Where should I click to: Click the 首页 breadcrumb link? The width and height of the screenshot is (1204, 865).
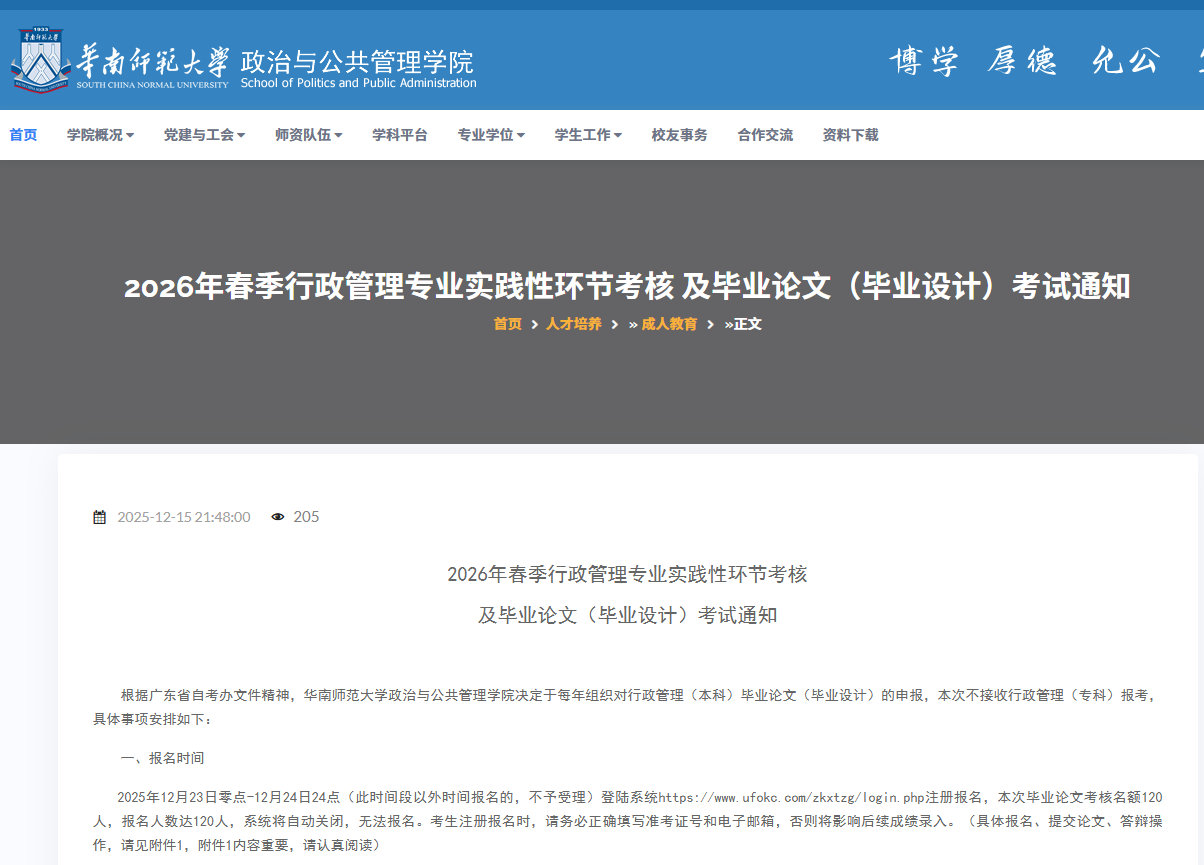pyautogui.click(x=507, y=324)
